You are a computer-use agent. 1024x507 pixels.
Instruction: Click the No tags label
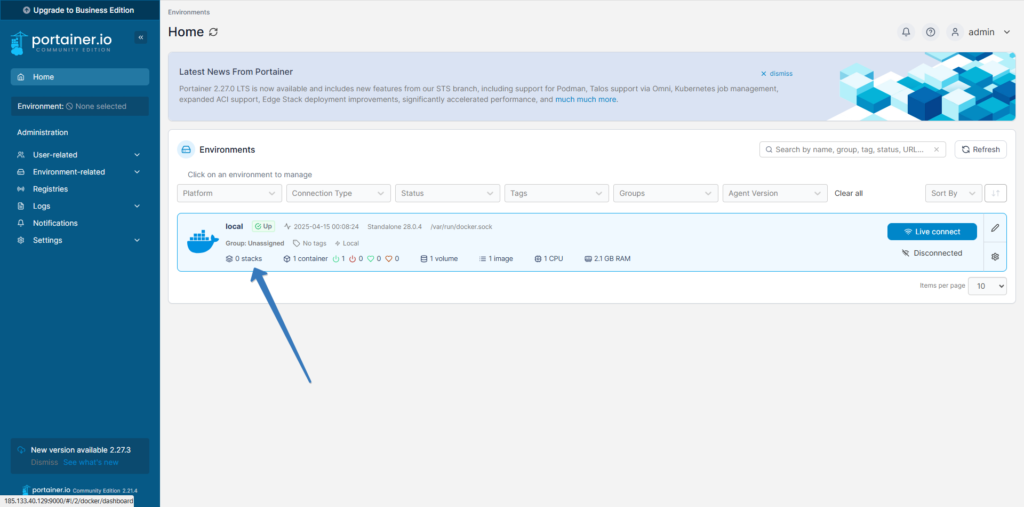310,243
